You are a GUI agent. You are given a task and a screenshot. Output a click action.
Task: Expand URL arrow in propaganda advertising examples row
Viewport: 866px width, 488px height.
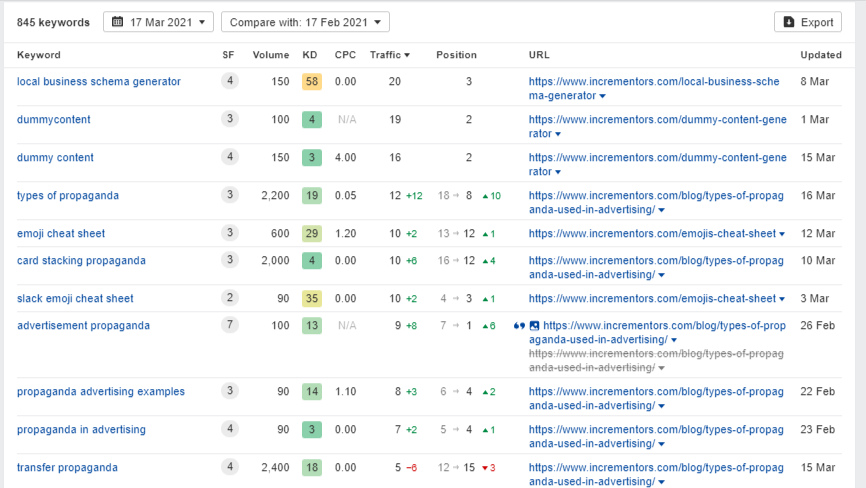[662, 406]
